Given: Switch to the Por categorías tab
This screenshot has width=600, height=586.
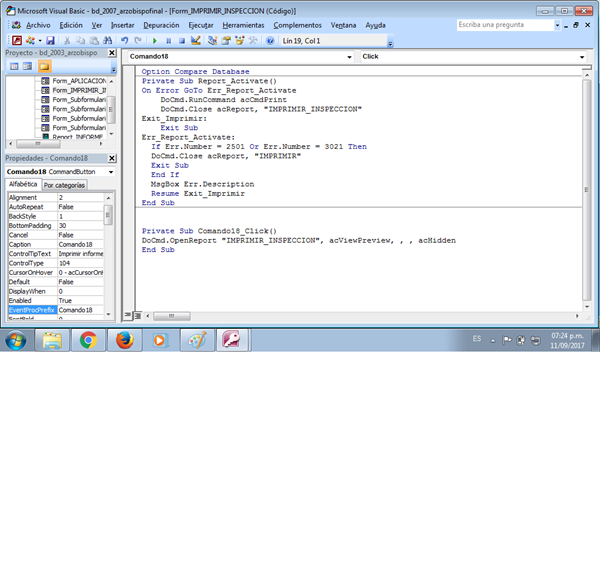Looking at the screenshot, I should (x=63, y=185).
